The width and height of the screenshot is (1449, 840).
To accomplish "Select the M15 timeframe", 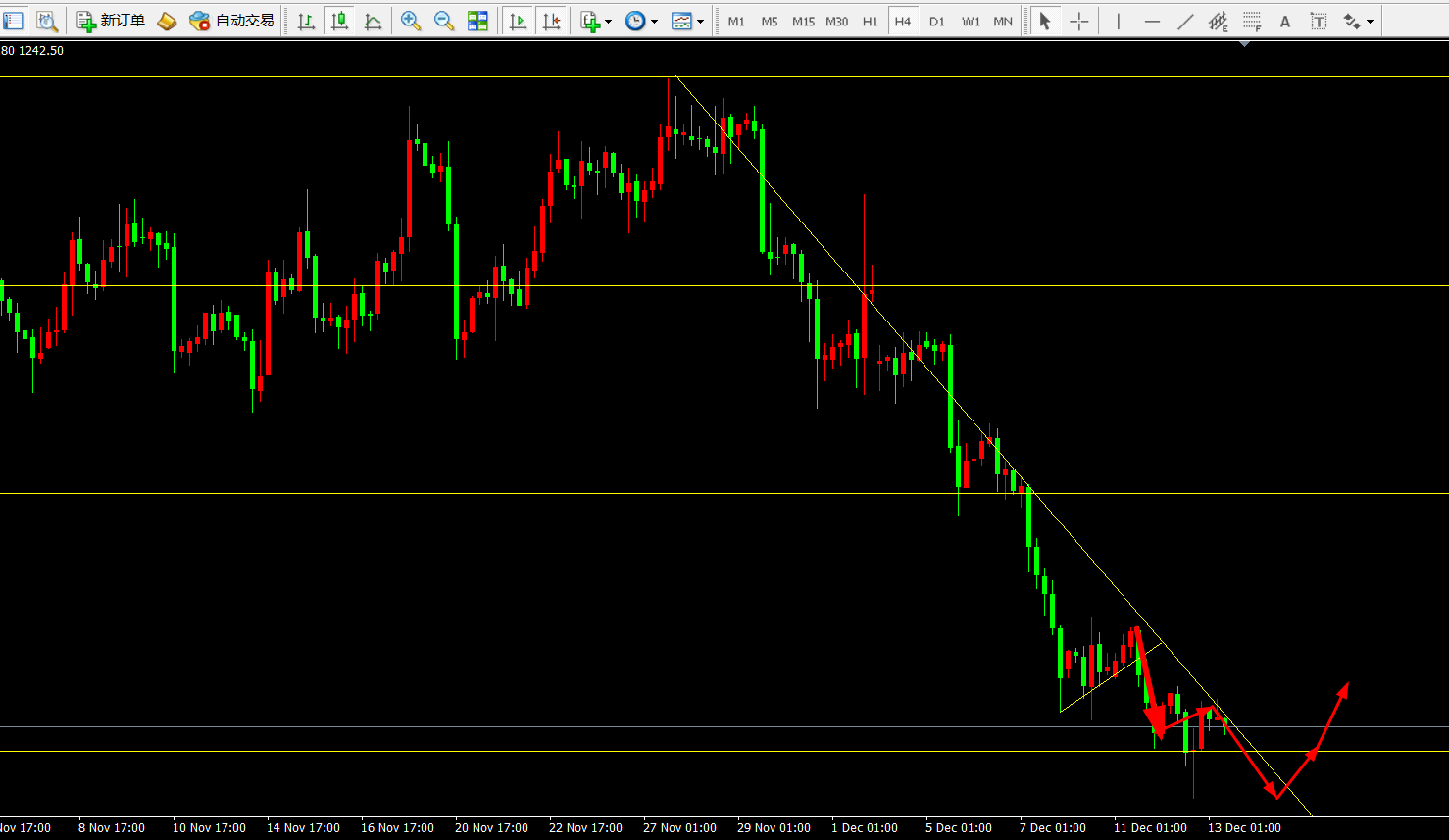I will tap(803, 21).
